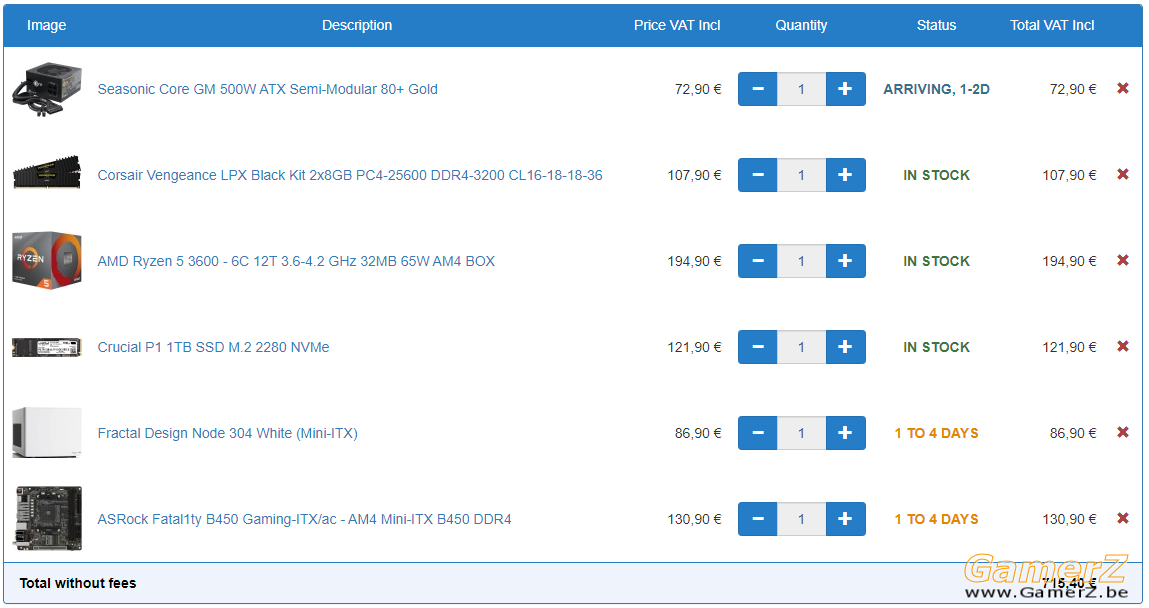Click 'Total without fees' label
Screen dimensions: 1149x608
(x=78, y=583)
